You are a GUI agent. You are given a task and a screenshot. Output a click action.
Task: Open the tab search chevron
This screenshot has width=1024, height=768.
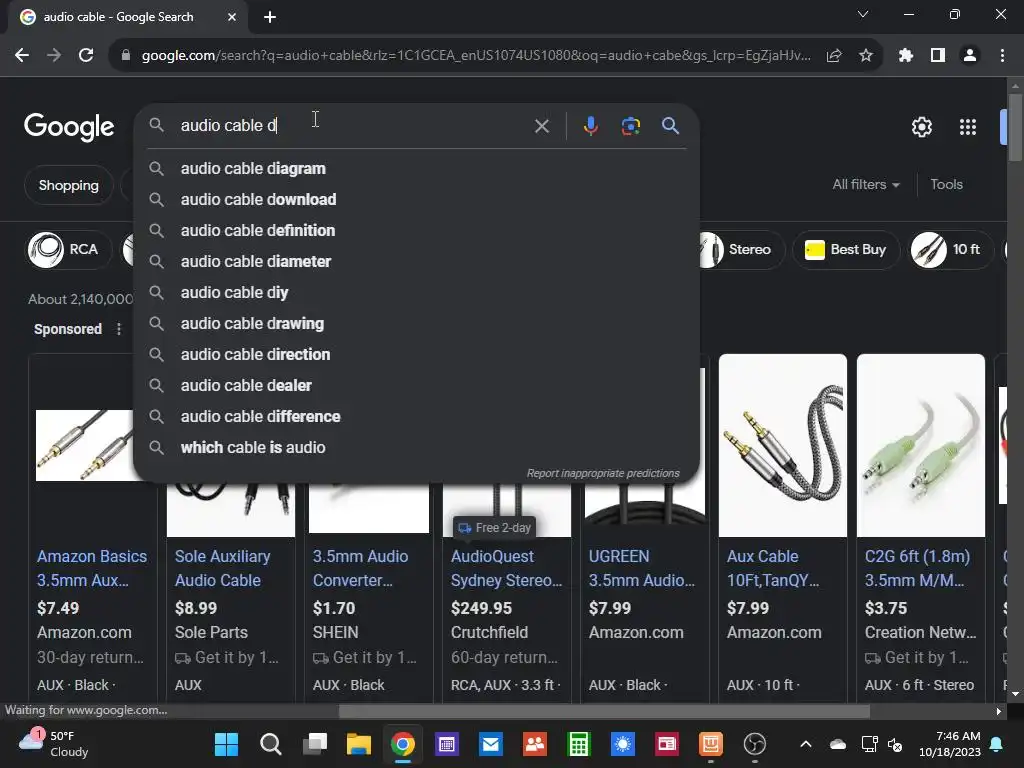(x=863, y=14)
